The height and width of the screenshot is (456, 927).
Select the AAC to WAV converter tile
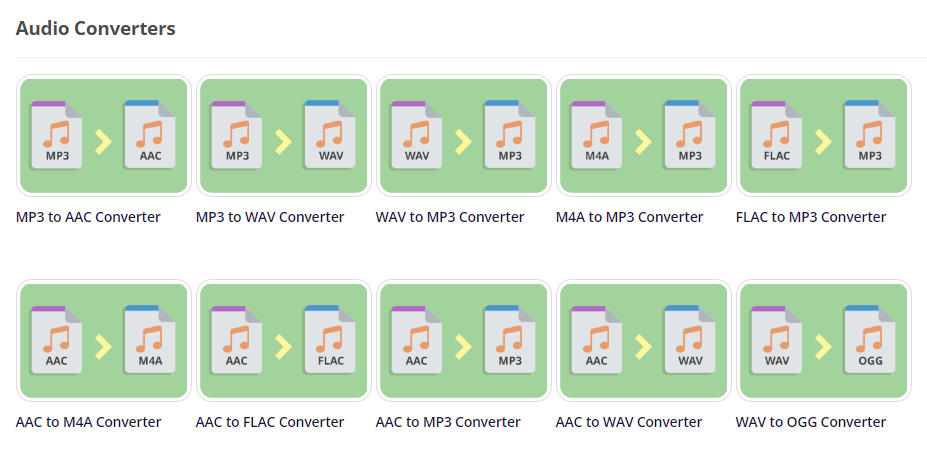coord(643,340)
